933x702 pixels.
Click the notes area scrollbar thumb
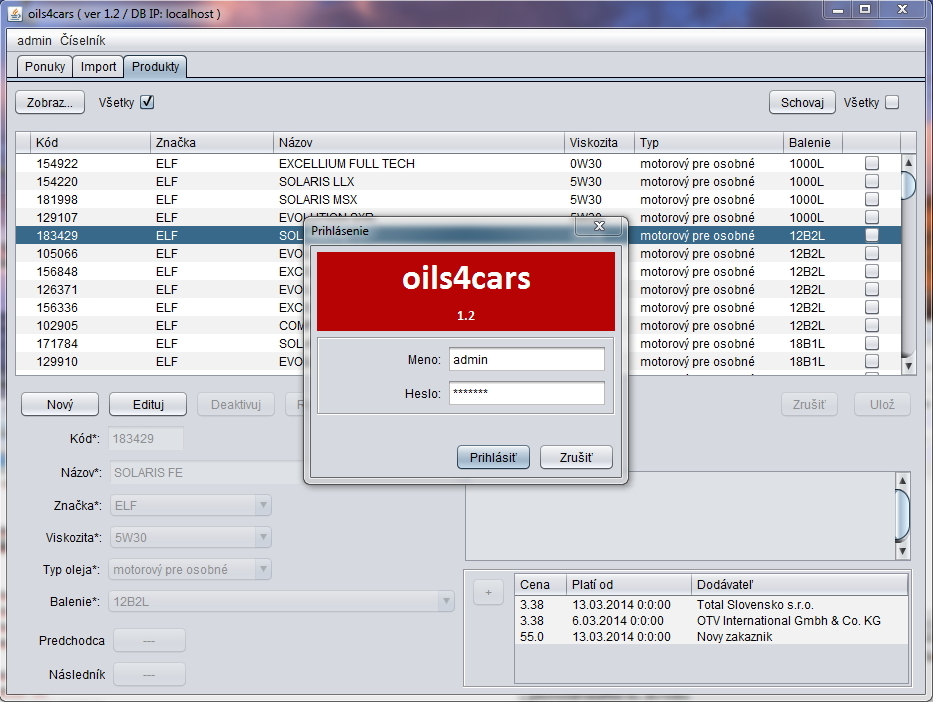(902, 516)
